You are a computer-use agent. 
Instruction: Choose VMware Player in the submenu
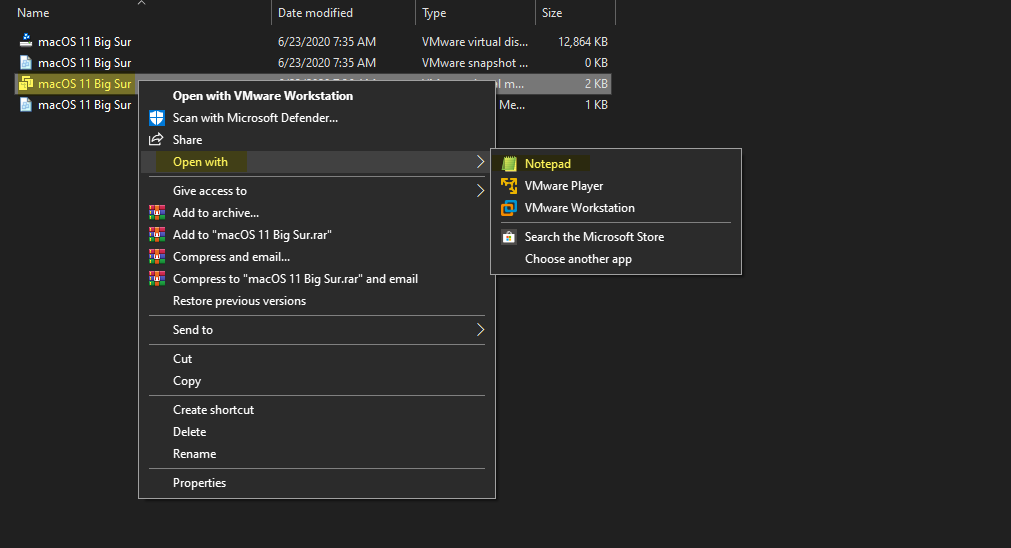[564, 186]
